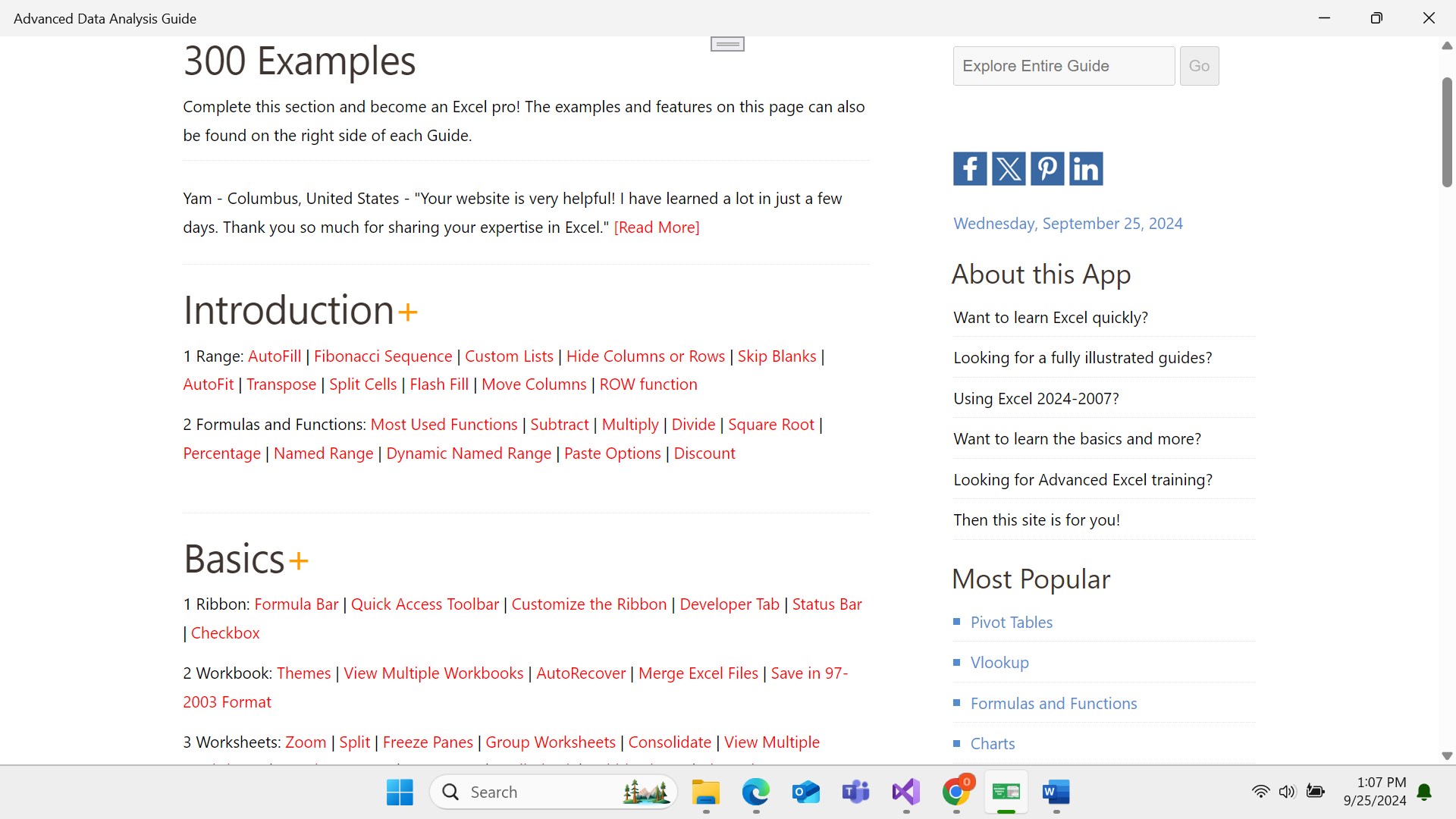Expand the Basics section plus sign
The height and width of the screenshot is (819, 1456).
pos(299,560)
